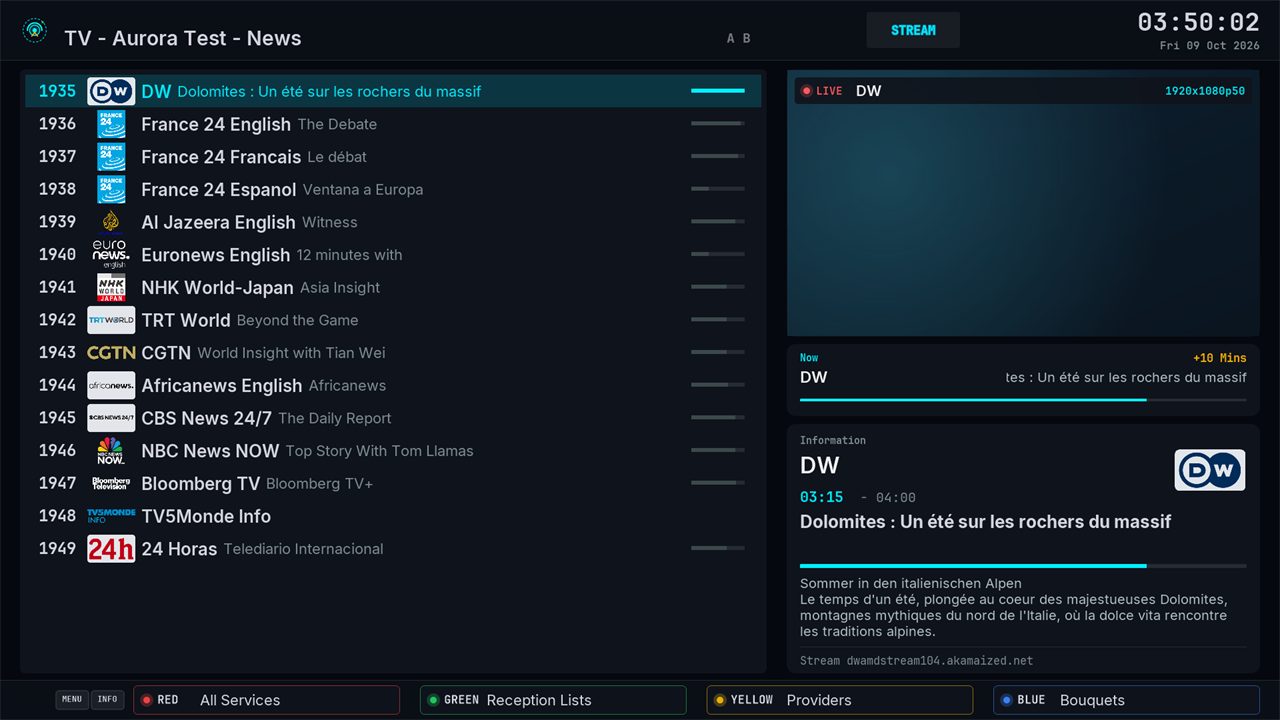The image size is (1280, 720).
Task: Click the Information panel progress bar
Action: [1023, 566]
